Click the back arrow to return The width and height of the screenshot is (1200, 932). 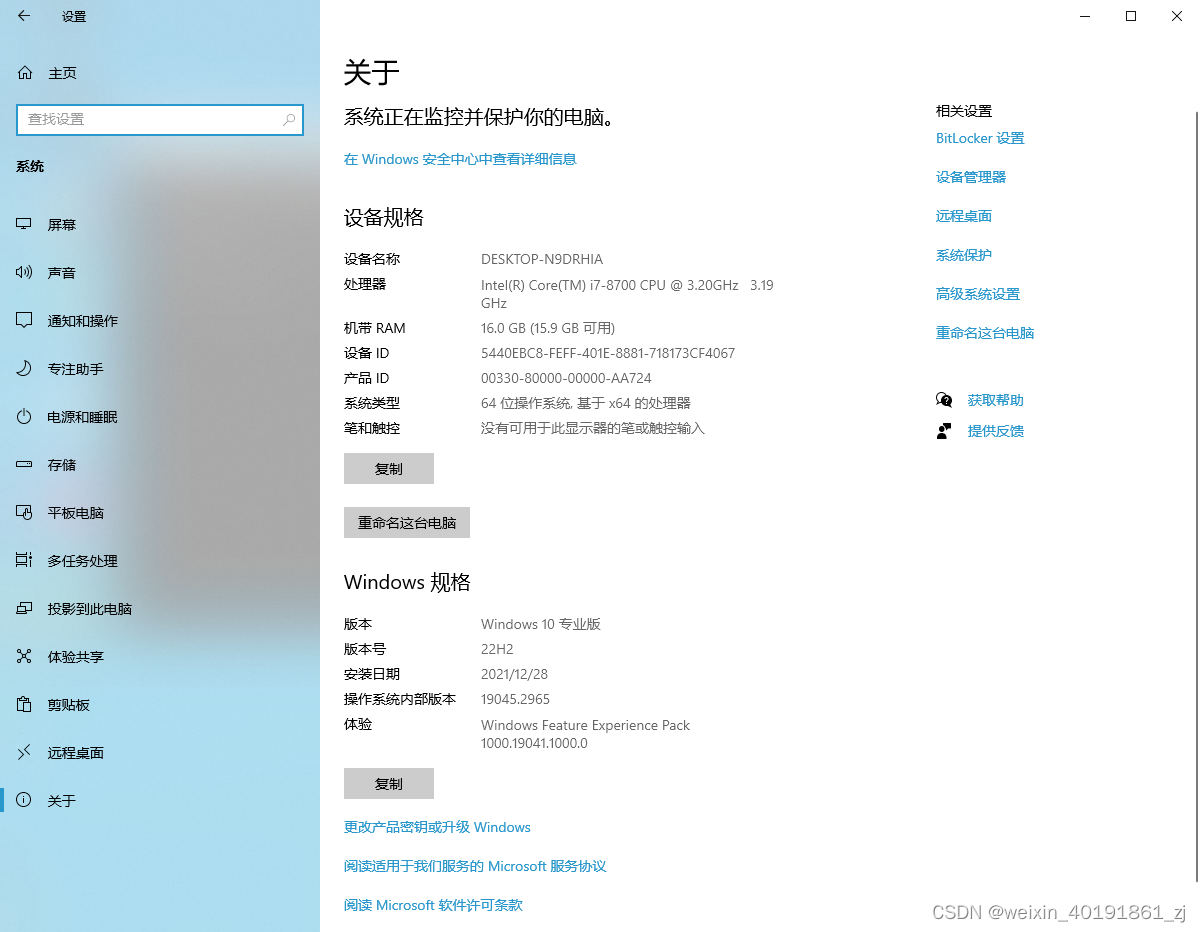click(24, 16)
